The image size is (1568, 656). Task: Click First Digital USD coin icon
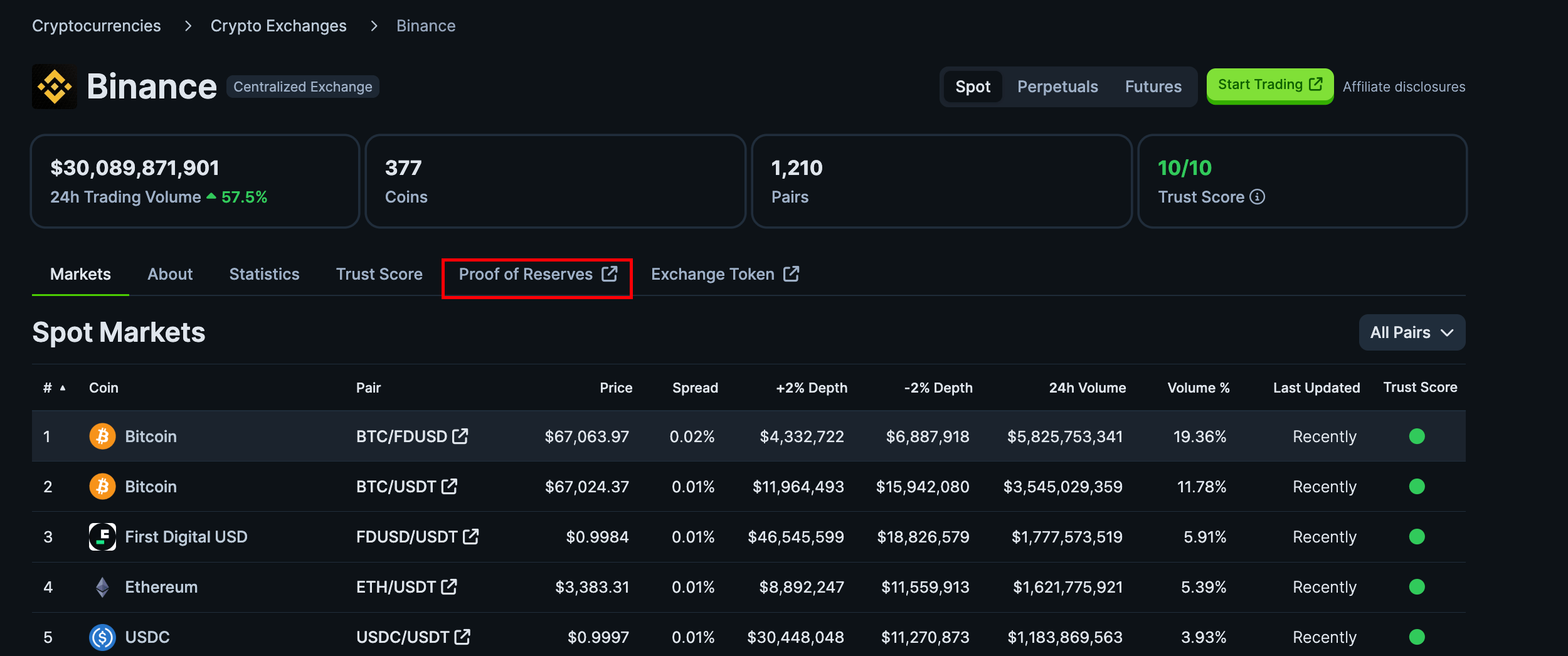click(x=102, y=537)
